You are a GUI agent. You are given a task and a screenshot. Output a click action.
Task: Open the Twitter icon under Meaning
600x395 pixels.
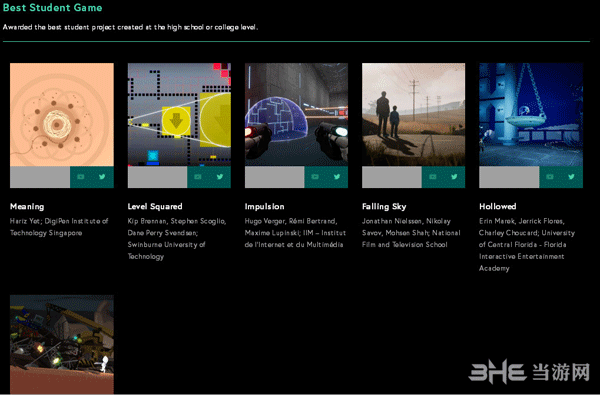coord(102,177)
